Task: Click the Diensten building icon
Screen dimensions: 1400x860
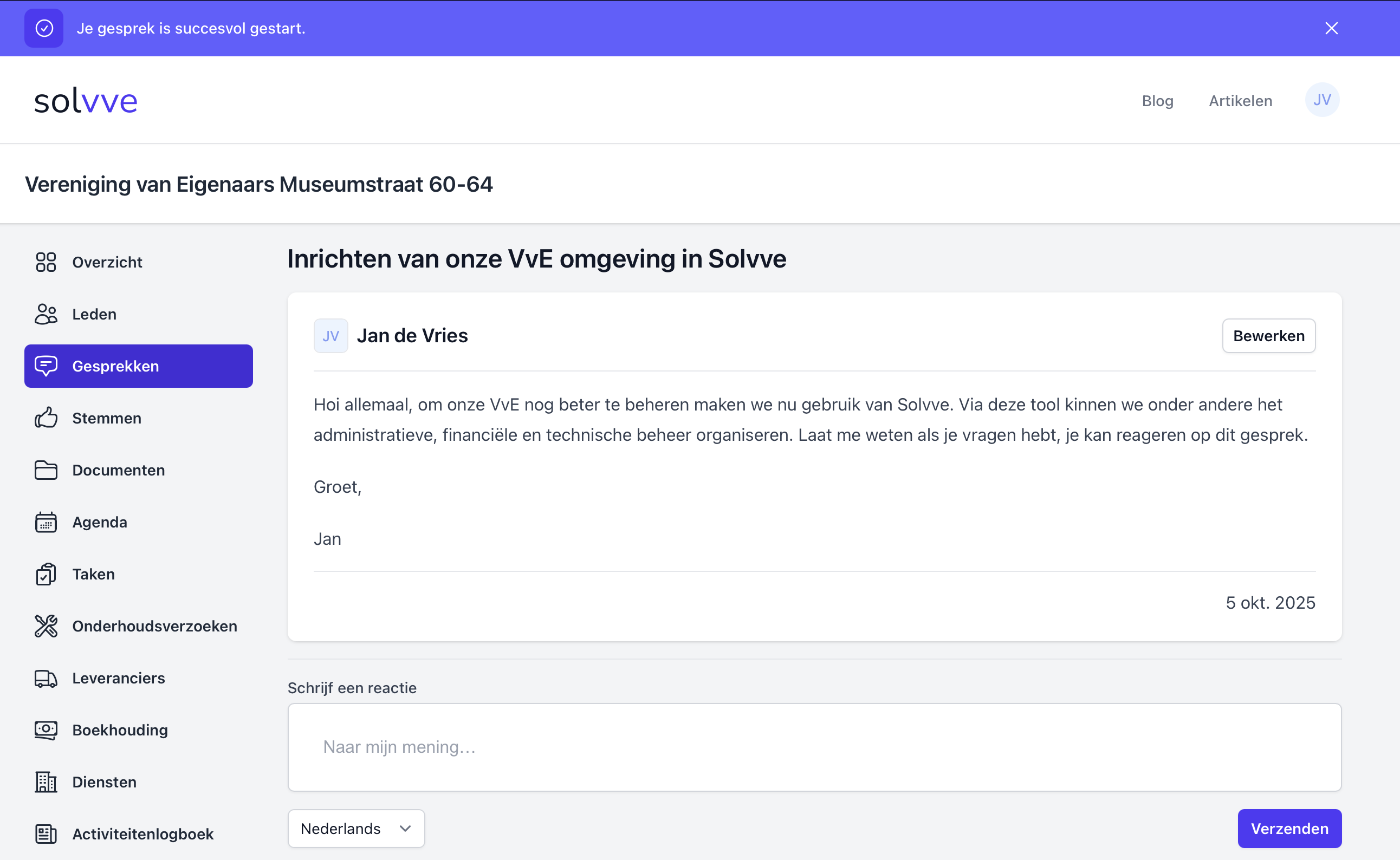Action: pos(46,782)
